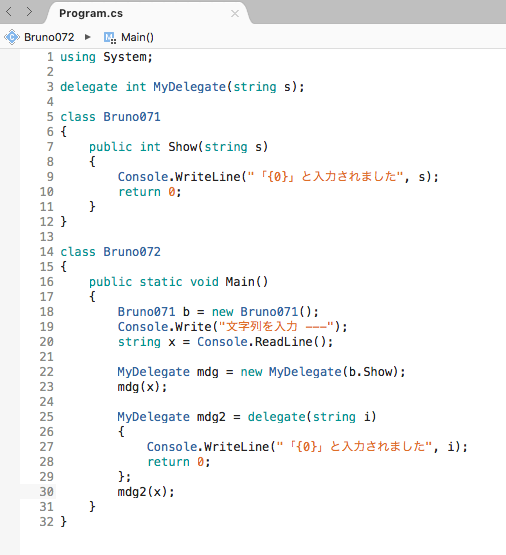Click the Console.Write call on line 19
This screenshot has width=506, height=555.
click(232, 327)
